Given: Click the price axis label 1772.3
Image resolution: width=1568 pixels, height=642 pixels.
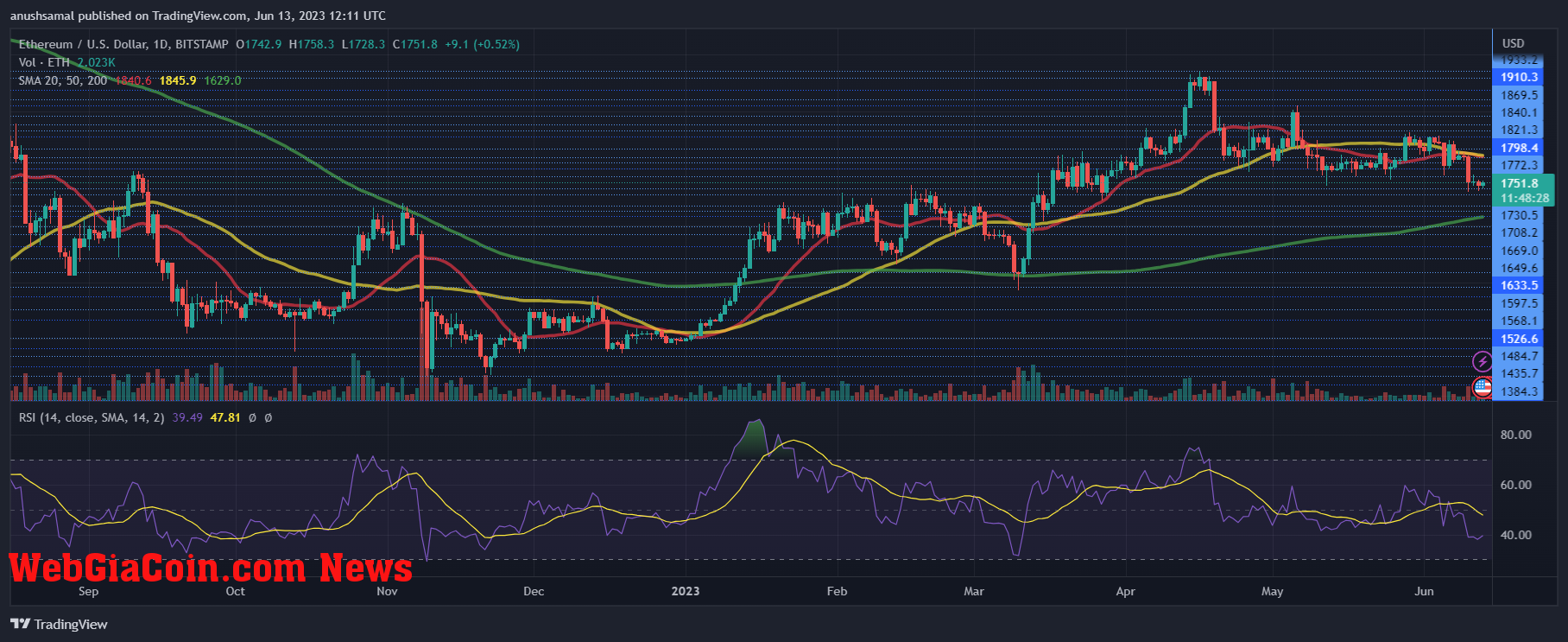Looking at the screenshot, I should click(x=1520, y=165).
